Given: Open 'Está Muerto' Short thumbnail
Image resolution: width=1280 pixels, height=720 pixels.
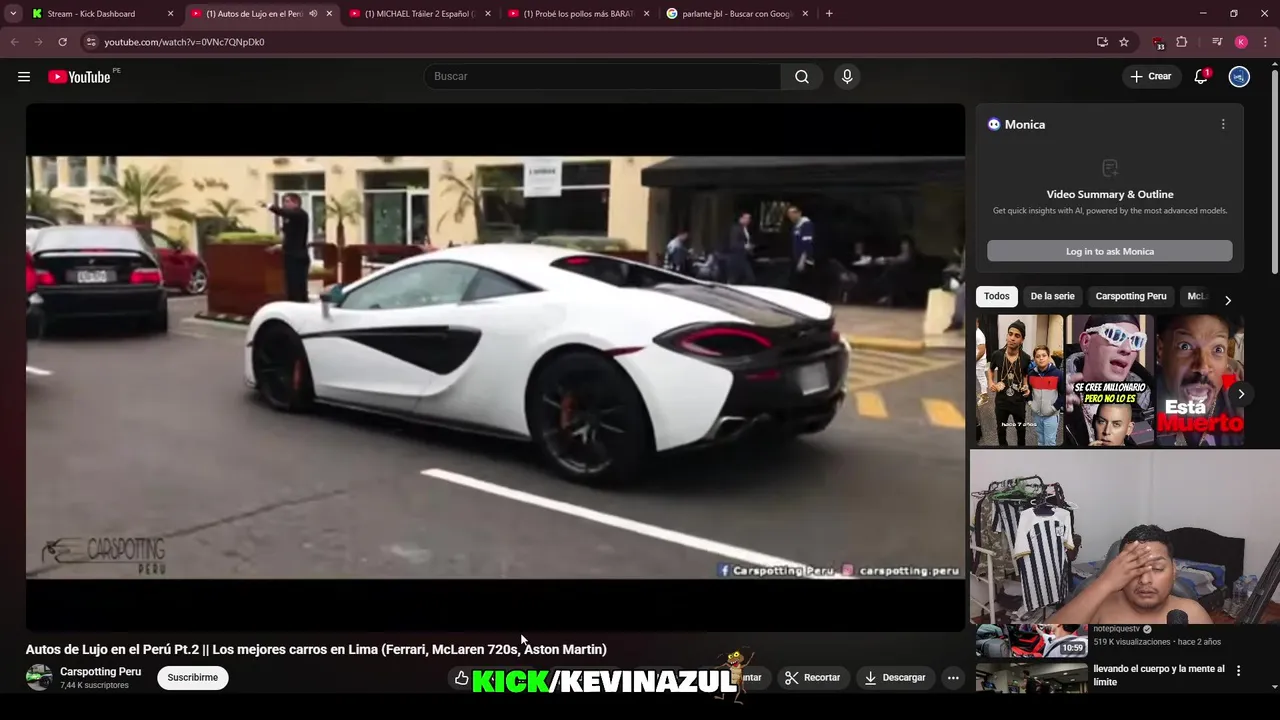Looking at the screenshot, I should [1199, 380].
